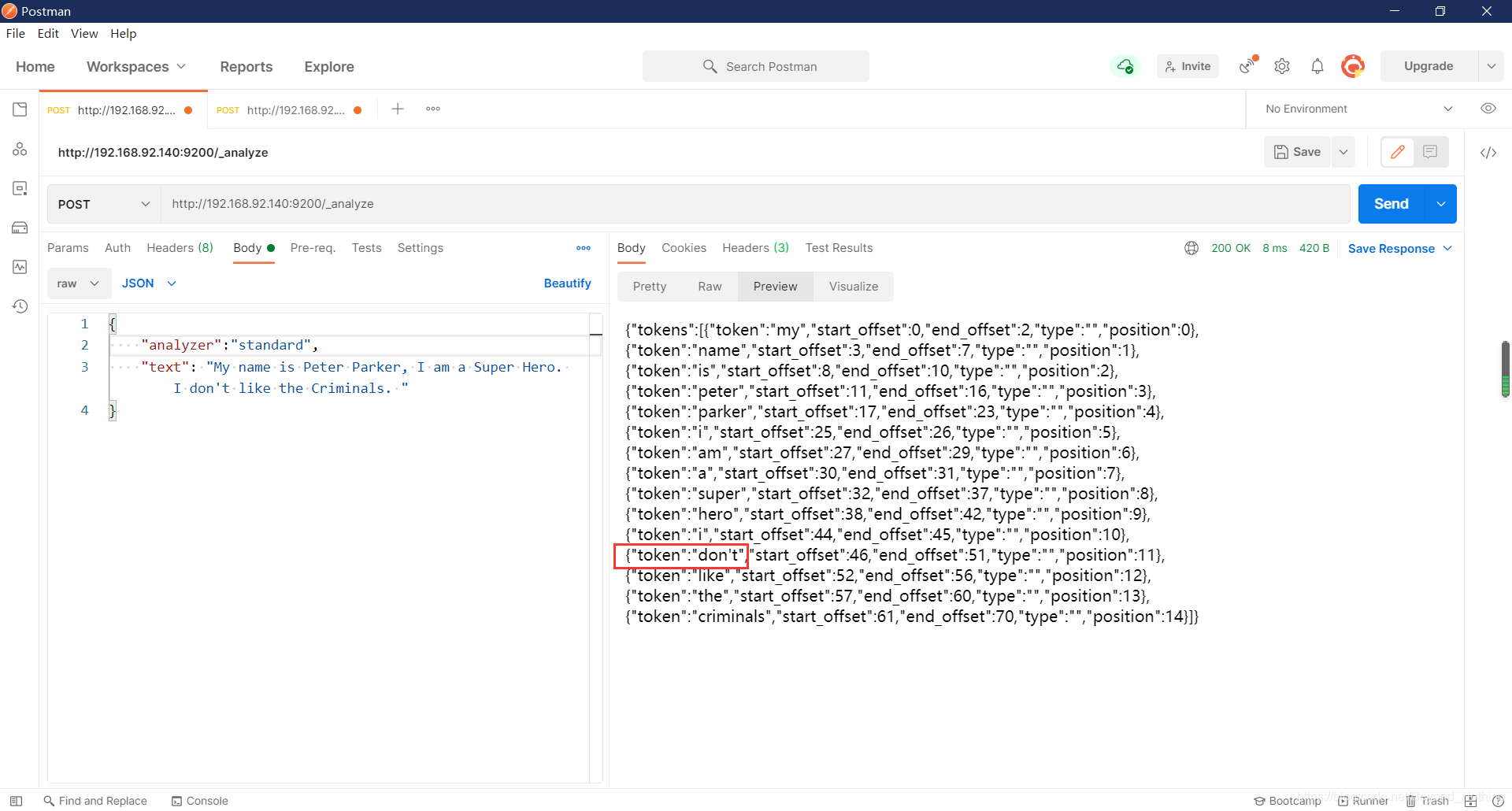Open response Headers (3) tab
Viewport: 1512px width, 811px height.
pyautogui.click(x=756, y=248)
